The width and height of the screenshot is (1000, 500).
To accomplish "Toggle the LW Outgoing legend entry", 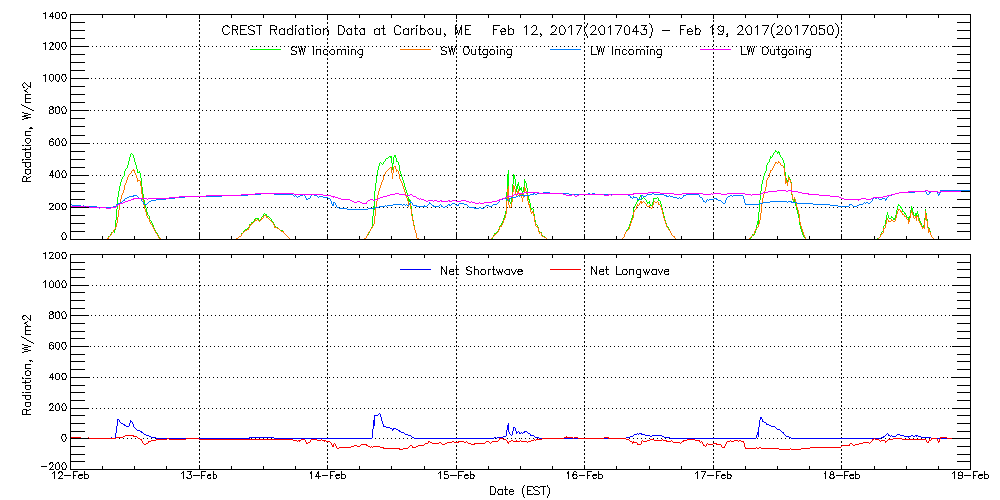I will point(775,52).
